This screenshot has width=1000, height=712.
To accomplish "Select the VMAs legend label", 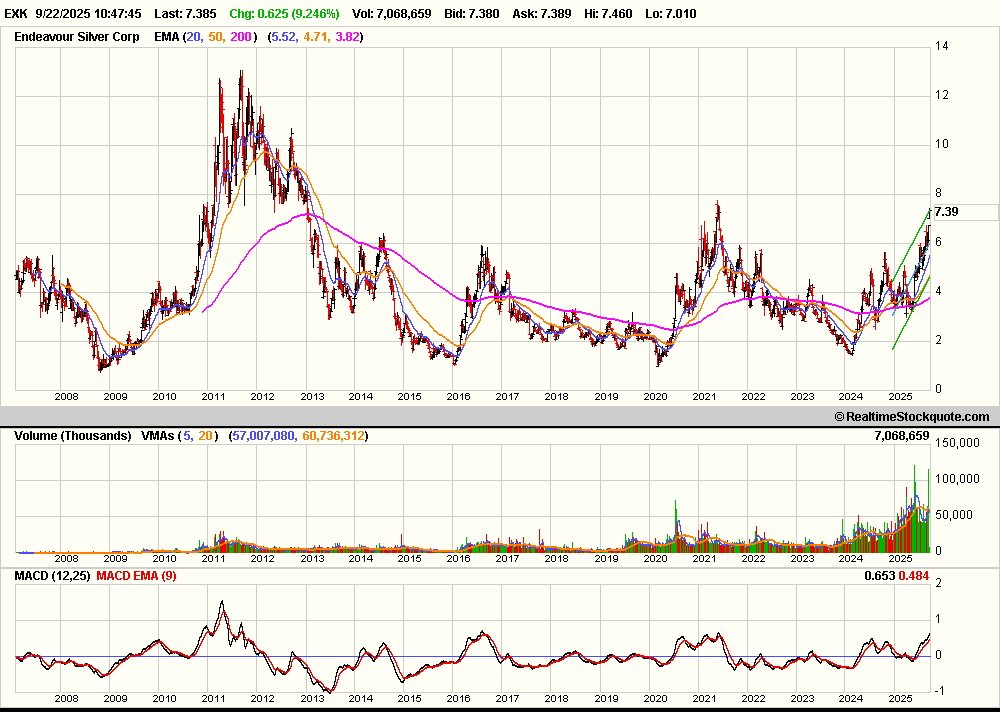I will point(158,436).
